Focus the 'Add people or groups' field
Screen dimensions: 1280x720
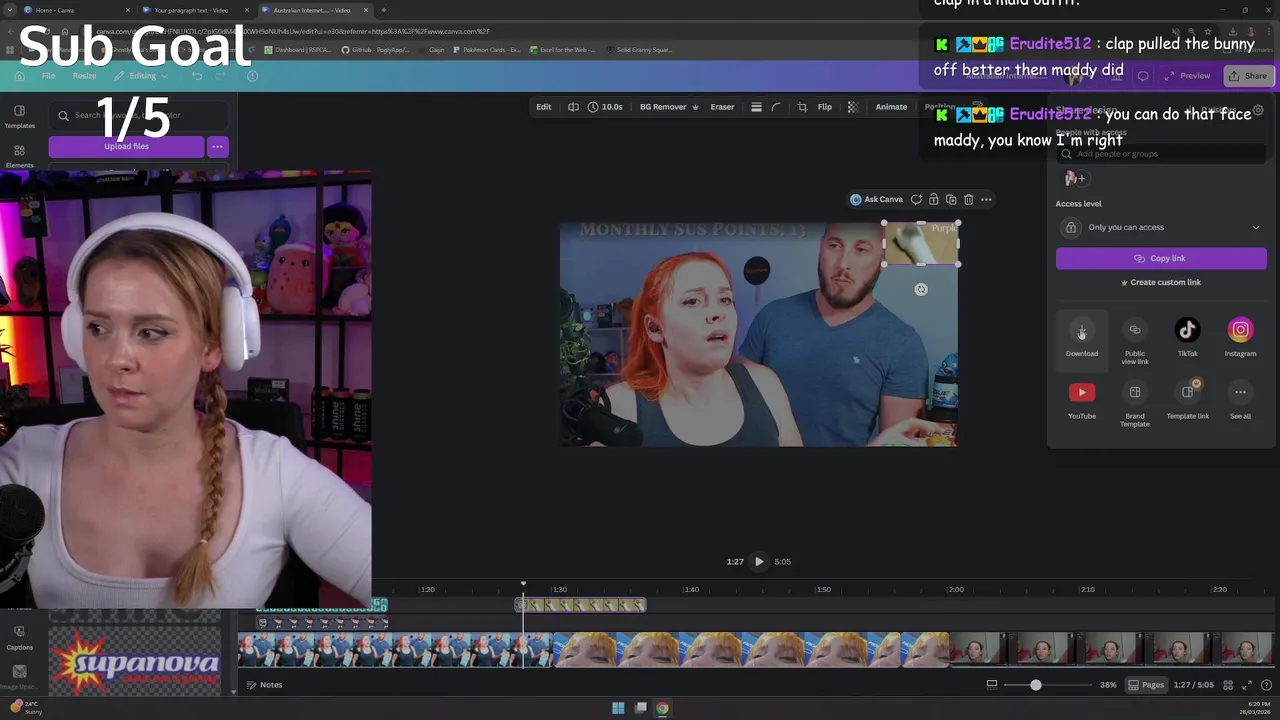coord(1161,154)
